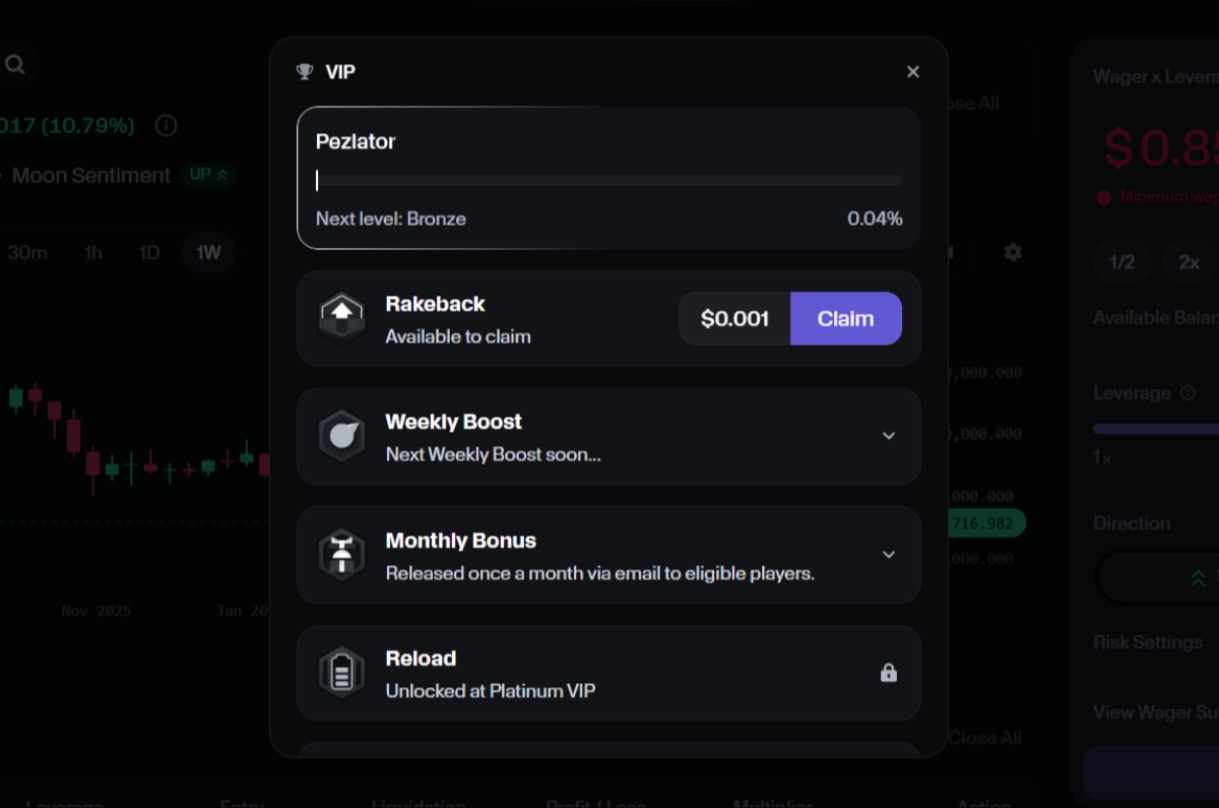This screenshot has width=1219, height=808.
Task: Expand the Weekly Boost section
Action: click(x=889, y=436)
